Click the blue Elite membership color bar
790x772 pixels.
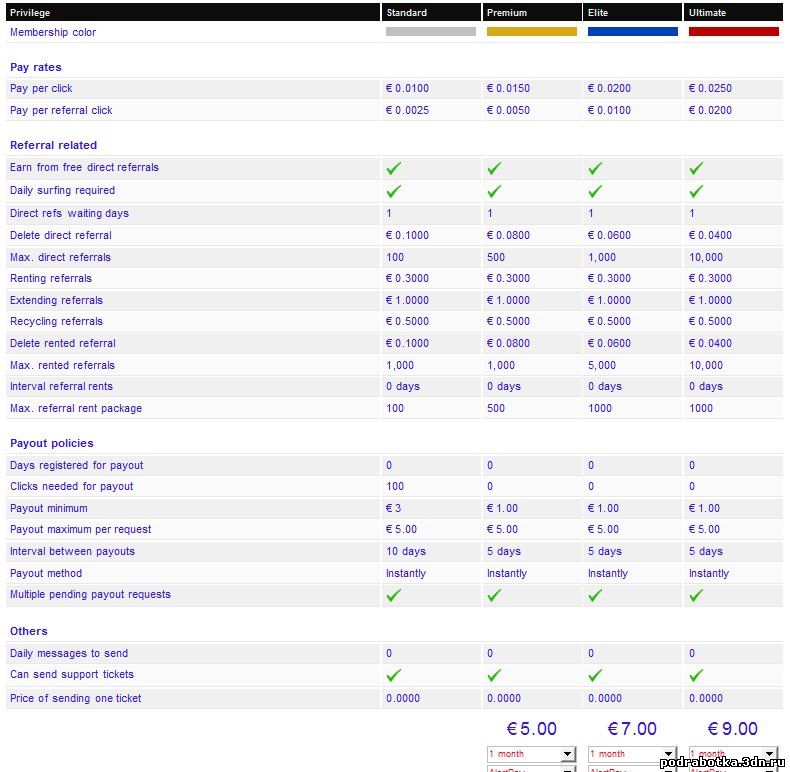pos(633,32)
